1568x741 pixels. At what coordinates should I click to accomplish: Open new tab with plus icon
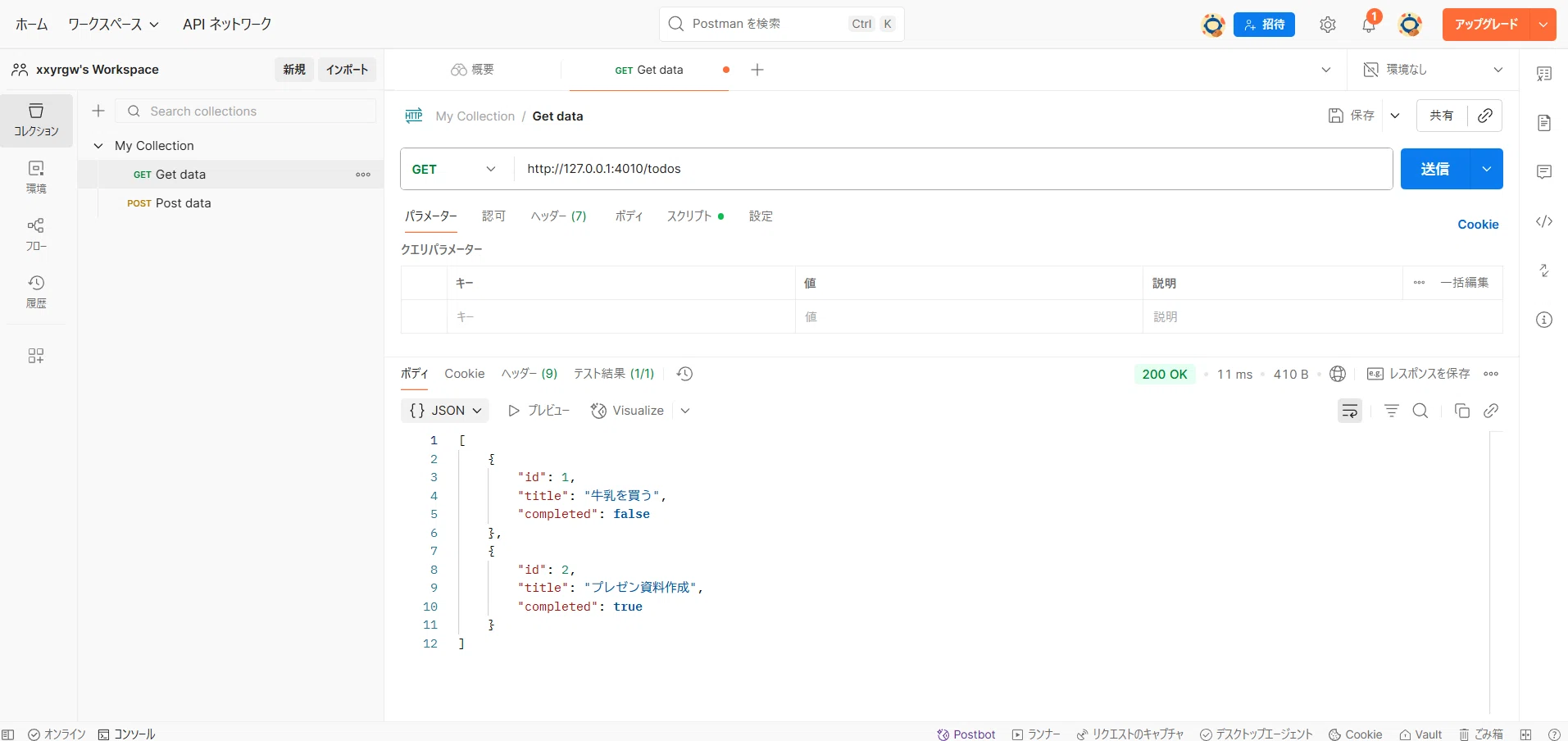click(757, 70)
